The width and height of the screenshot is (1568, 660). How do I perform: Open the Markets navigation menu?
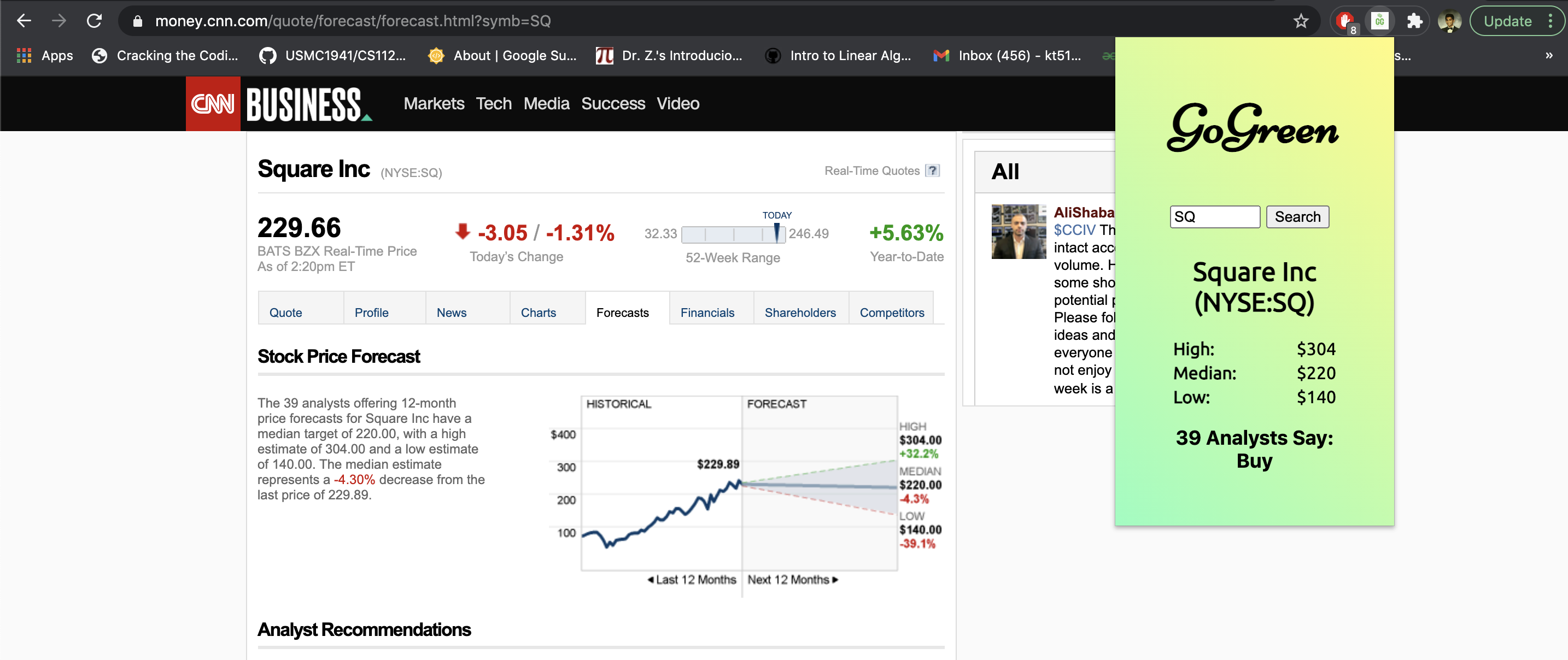[x=434, y=104]
